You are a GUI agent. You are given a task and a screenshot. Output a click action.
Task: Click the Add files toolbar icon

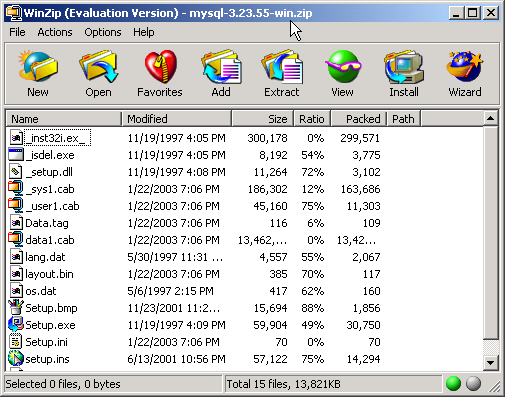pos(221,67)
